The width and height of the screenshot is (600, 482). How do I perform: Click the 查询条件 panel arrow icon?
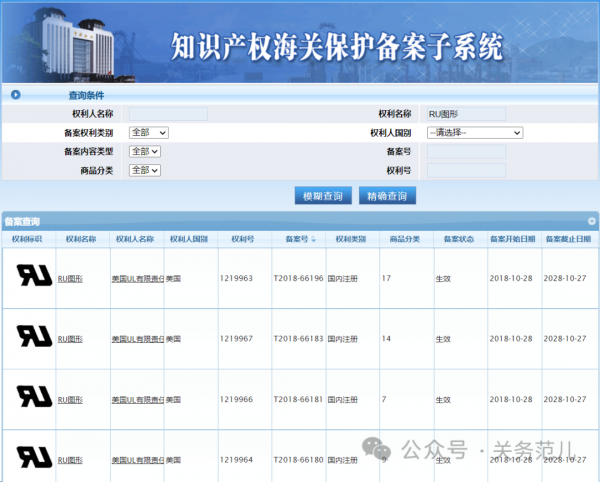[x=15, y=95]
